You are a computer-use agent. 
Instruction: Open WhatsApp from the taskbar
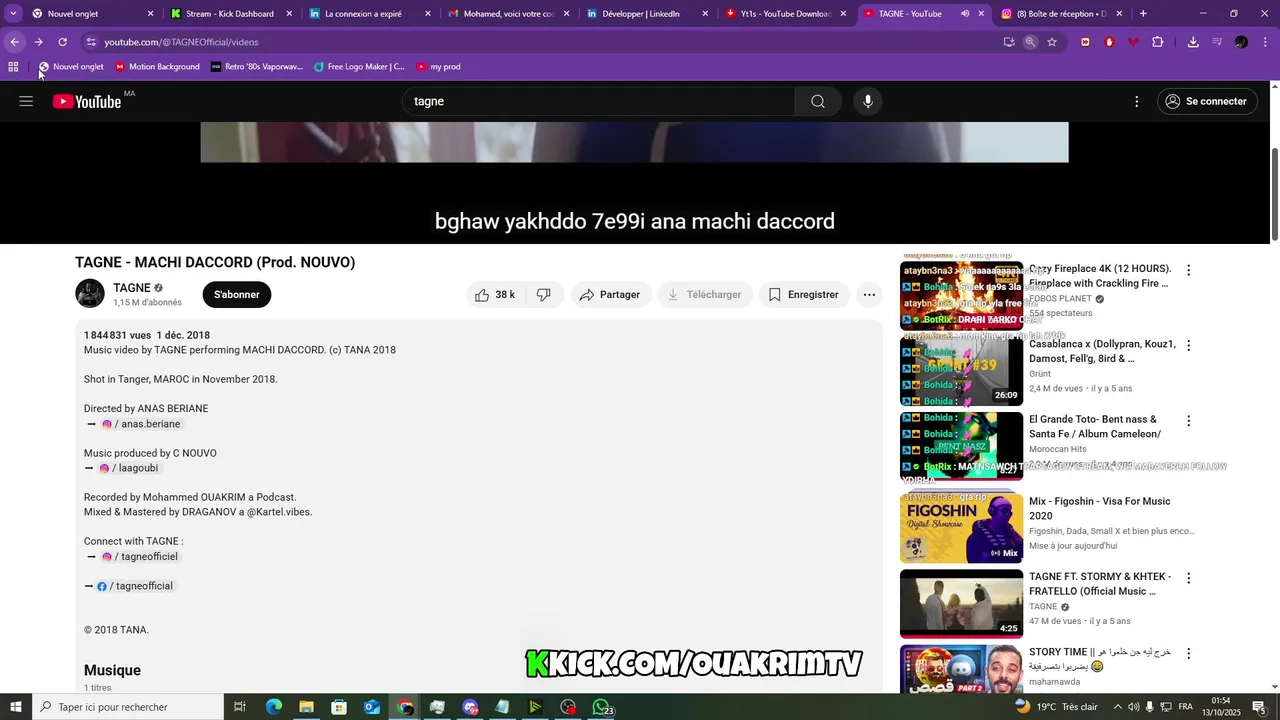tap(601, 707)
